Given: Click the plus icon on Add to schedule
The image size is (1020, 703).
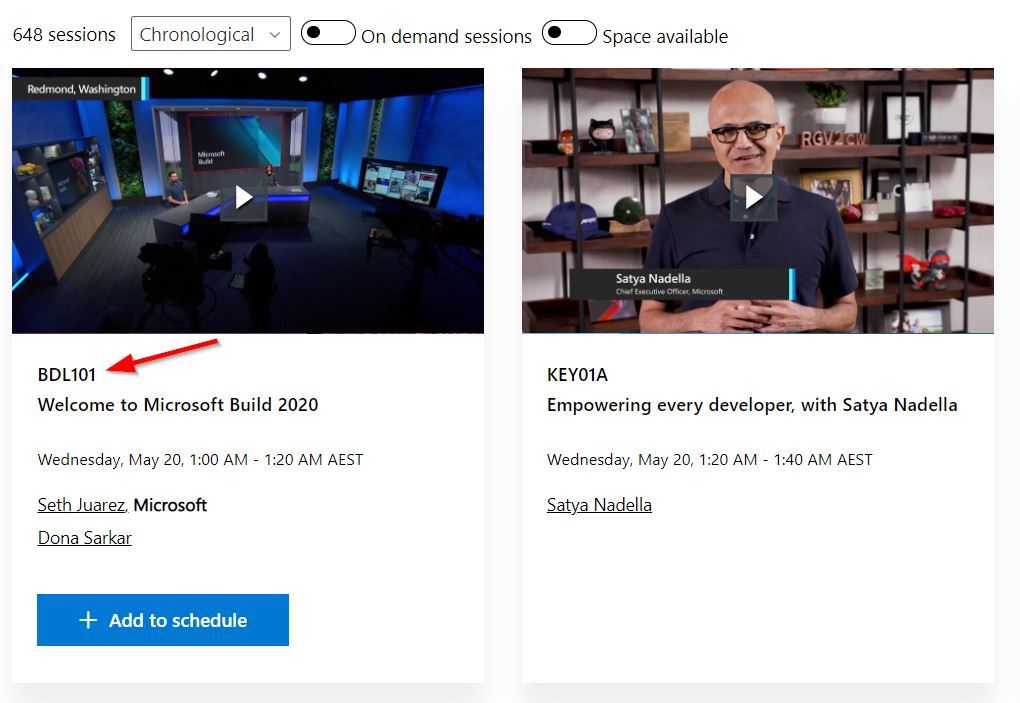Looking at the screenshot, I should pos(88,620).
